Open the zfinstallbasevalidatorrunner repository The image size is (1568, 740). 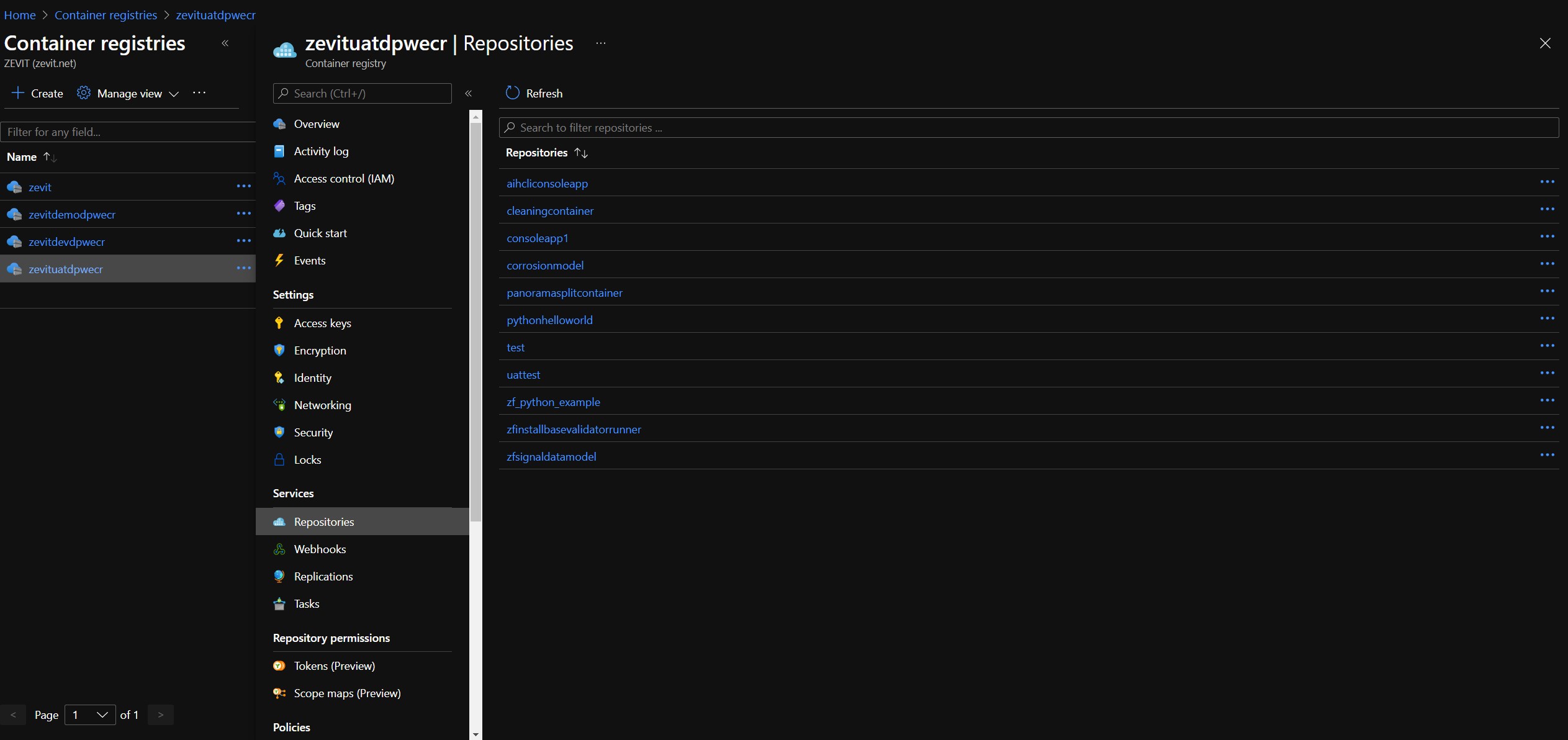tap(574, 430)
